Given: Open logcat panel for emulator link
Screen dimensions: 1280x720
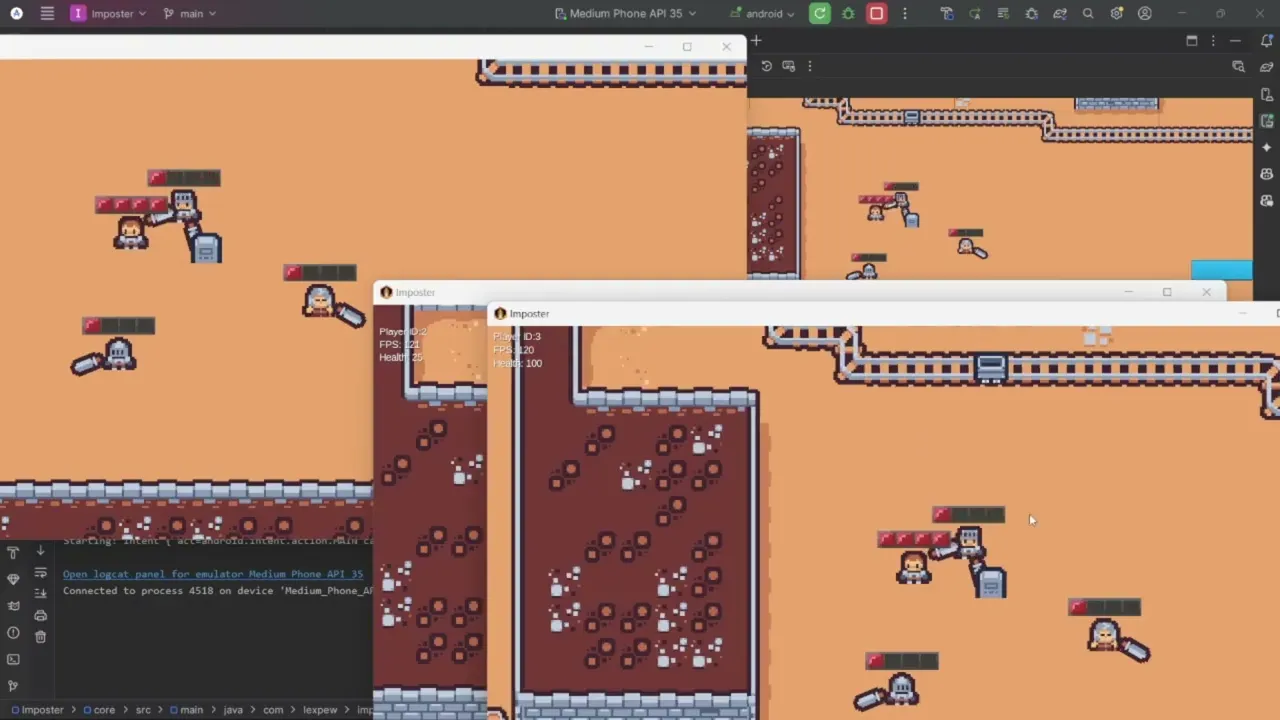Looking at the screenshot, I should click(213, 574).
